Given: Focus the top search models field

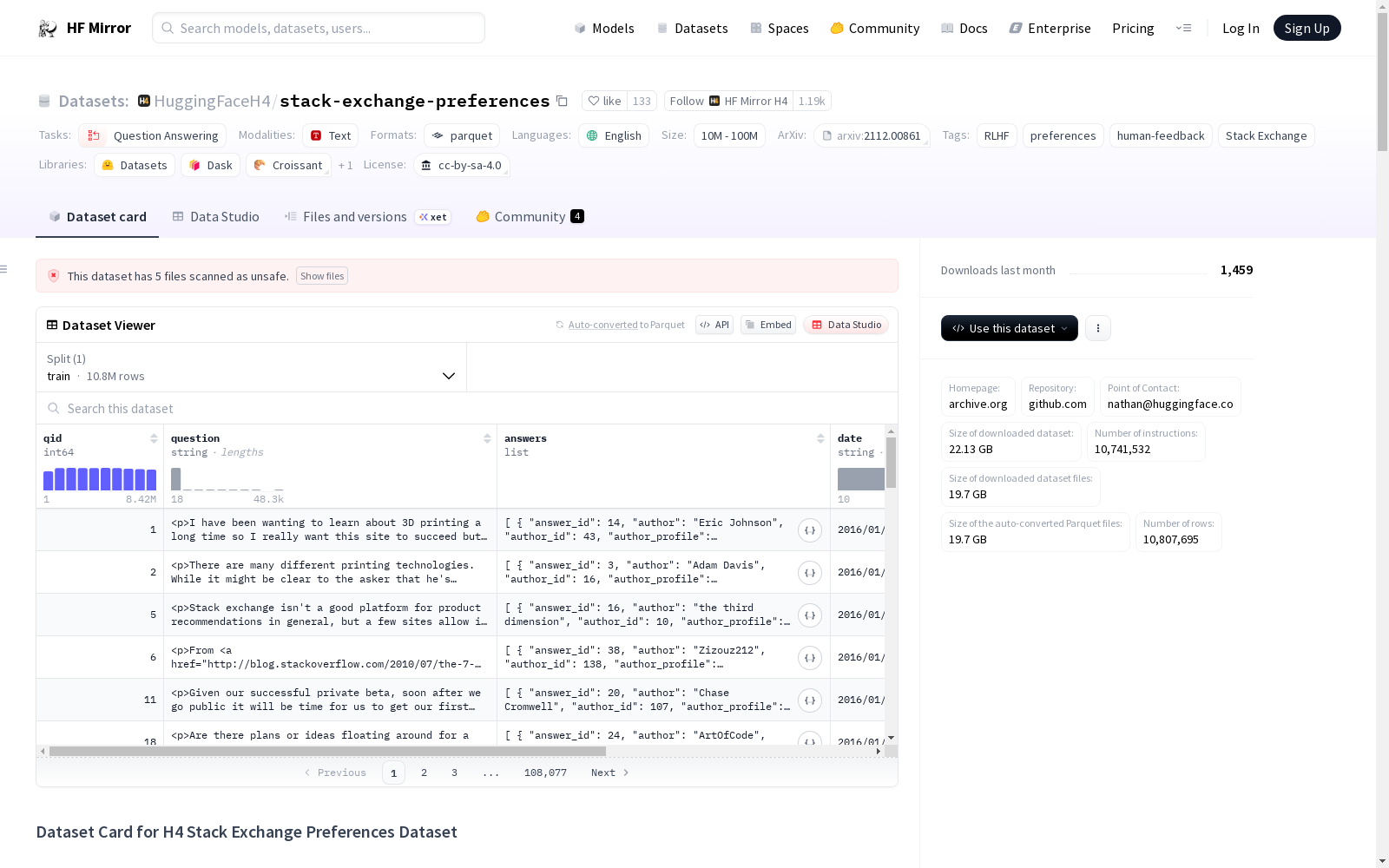Looking at the screenshot, I should [319, 28].
